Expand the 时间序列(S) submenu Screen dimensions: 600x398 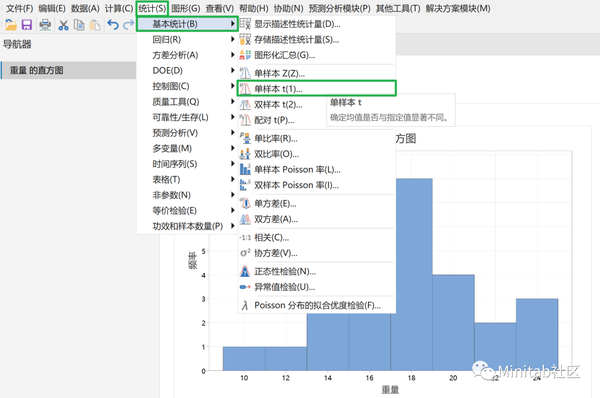188,164
